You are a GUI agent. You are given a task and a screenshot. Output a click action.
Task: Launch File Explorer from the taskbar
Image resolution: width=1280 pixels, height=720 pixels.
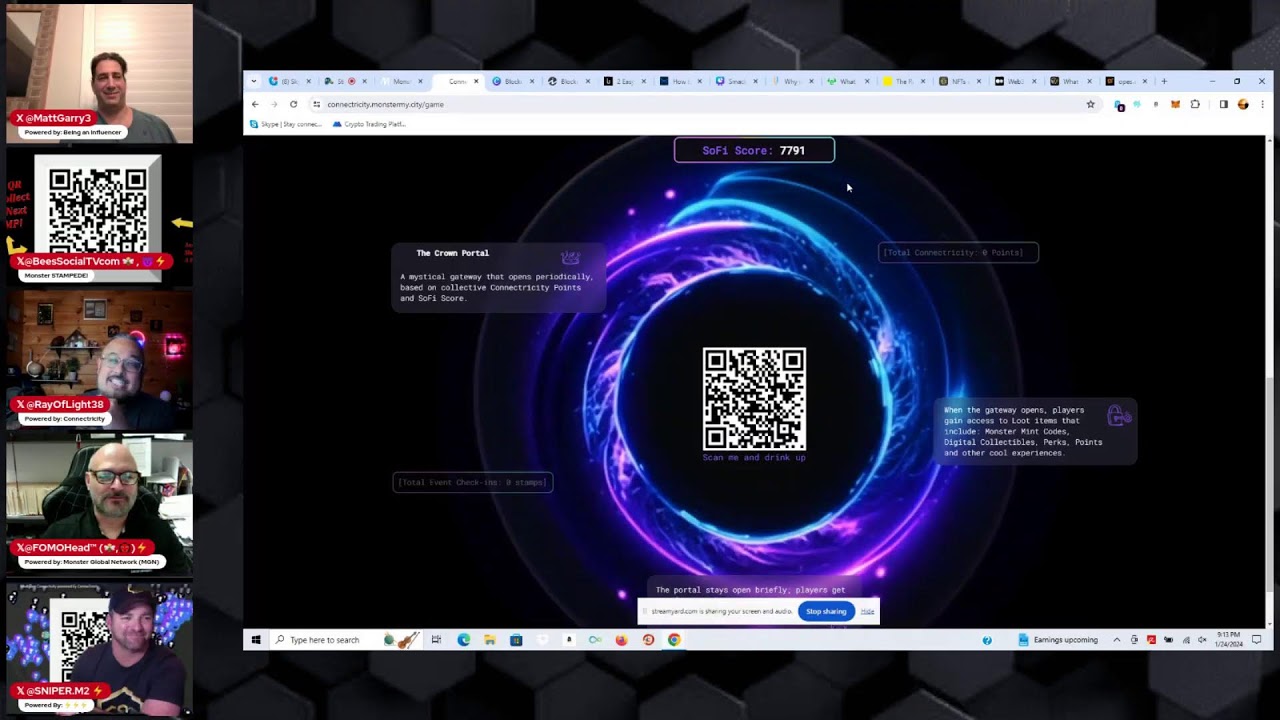coord(489,640)
